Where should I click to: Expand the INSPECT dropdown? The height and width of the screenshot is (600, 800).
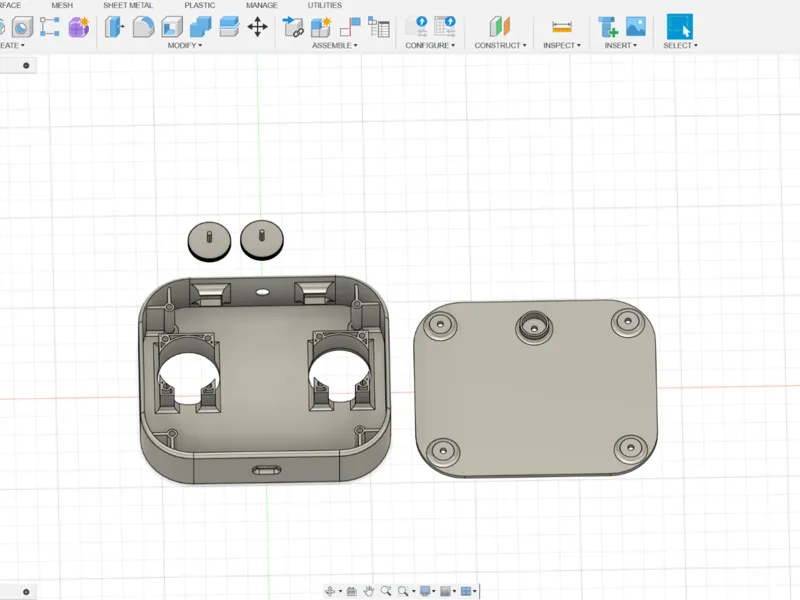coord(562,45)
